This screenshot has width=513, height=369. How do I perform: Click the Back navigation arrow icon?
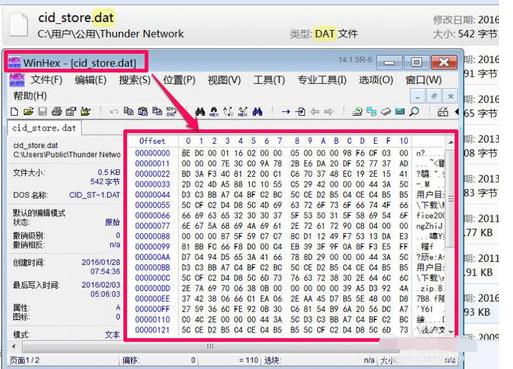tap(315, 111)
